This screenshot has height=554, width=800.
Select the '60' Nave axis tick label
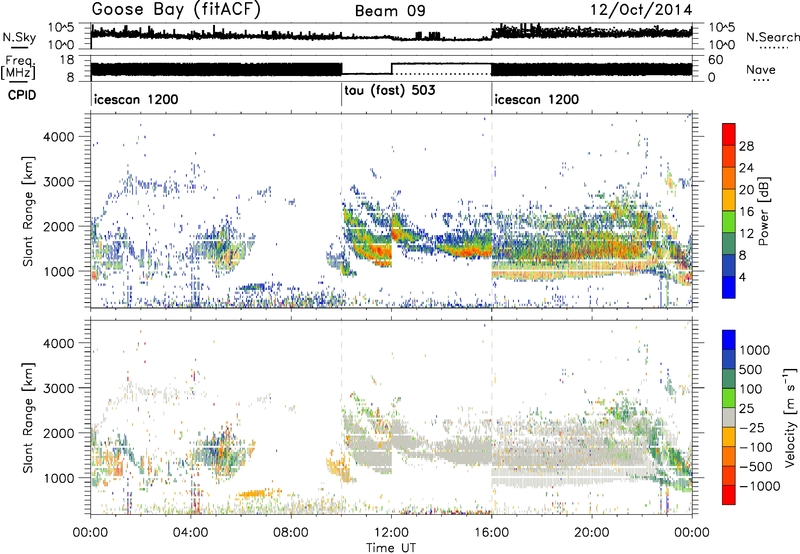click(716, 60)
